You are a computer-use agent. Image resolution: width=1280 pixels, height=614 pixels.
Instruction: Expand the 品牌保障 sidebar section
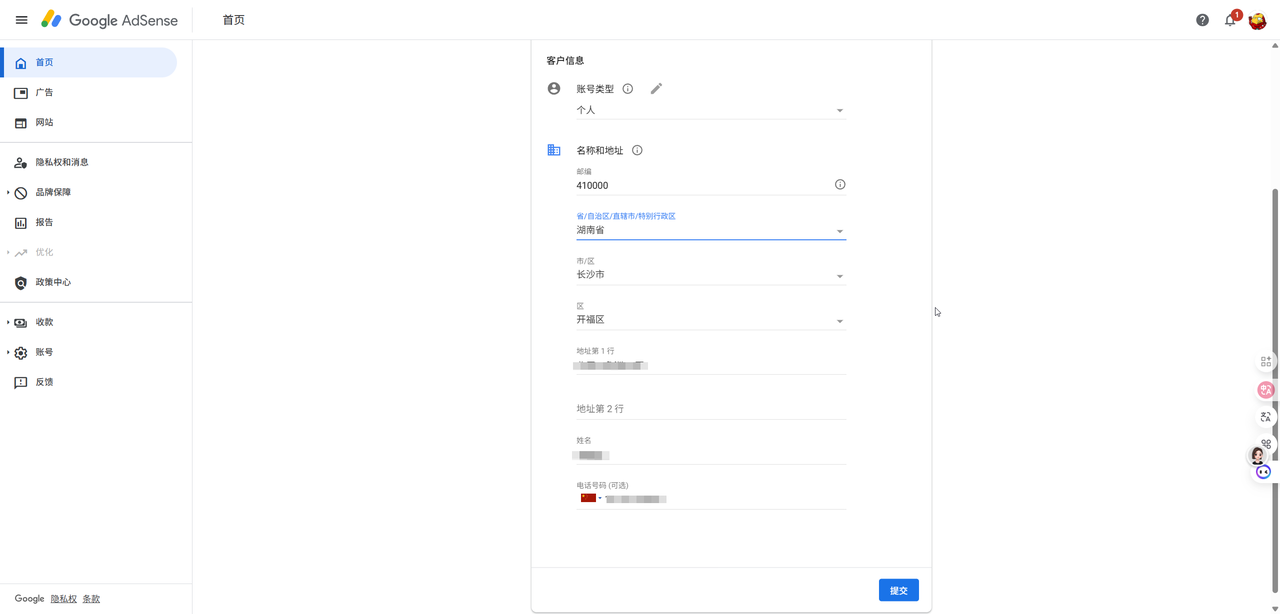(x=52, y=192)
